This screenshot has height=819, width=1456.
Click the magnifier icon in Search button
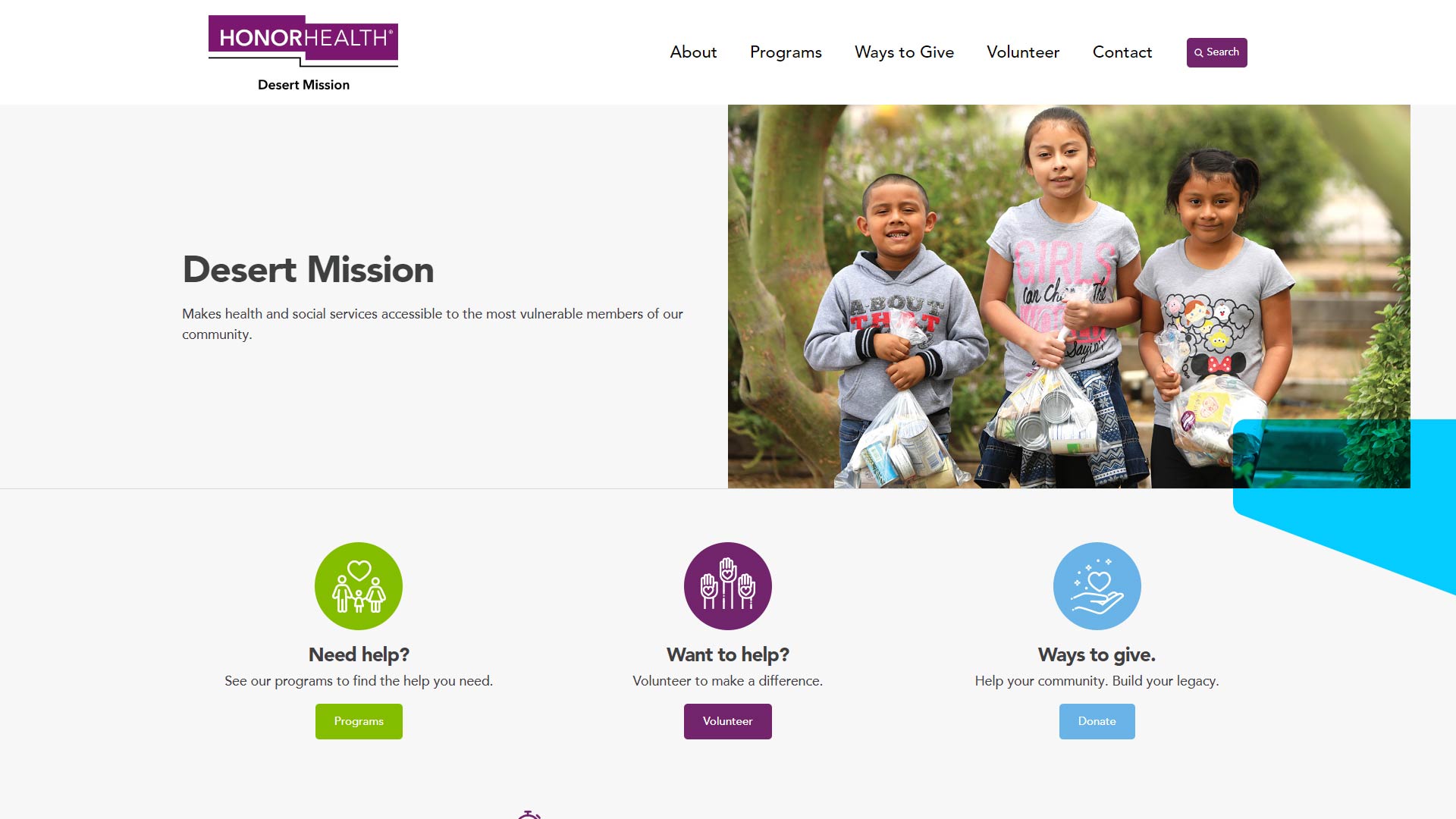pos(1199,52)
